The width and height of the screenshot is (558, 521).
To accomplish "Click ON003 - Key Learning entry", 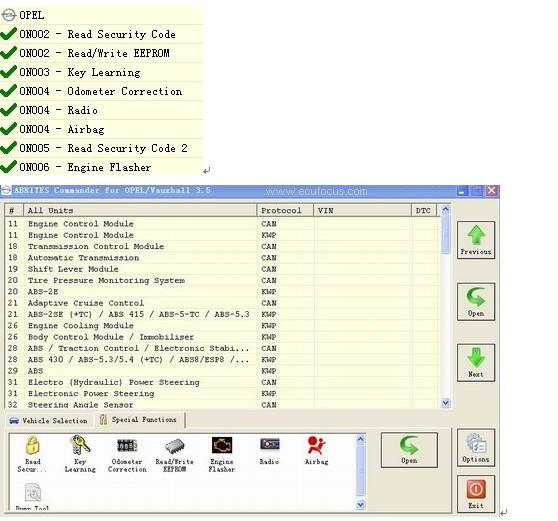I will point(101,72).
